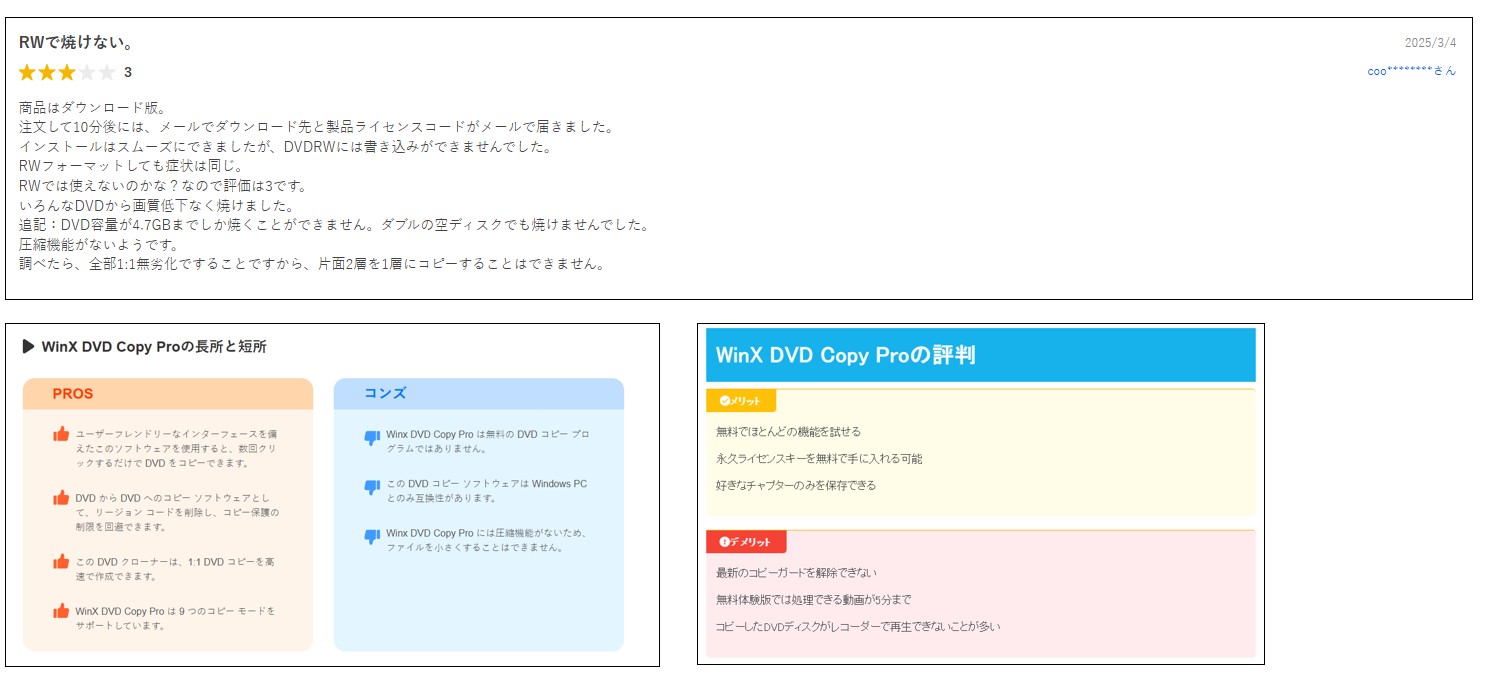The image size is (1490, 677).
Task: Click the line 商品はダウンロード版。
Action: tap(93, 108)
